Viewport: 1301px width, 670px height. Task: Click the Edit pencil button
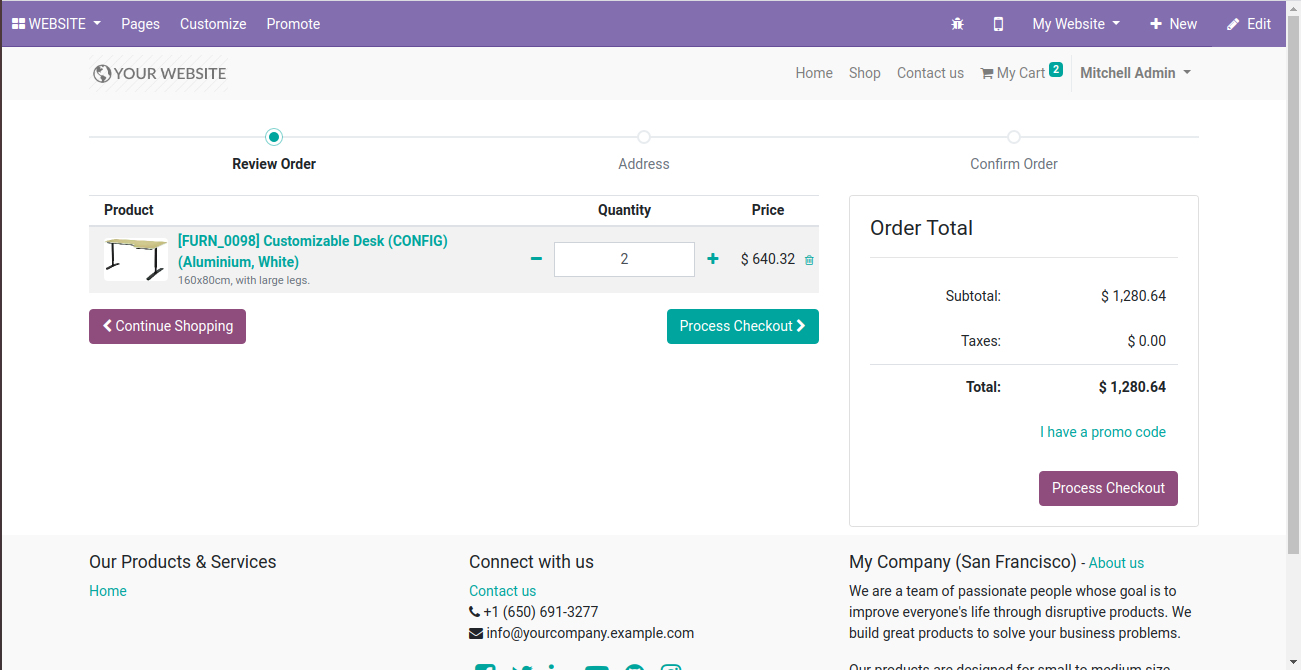pos(1249,24)
